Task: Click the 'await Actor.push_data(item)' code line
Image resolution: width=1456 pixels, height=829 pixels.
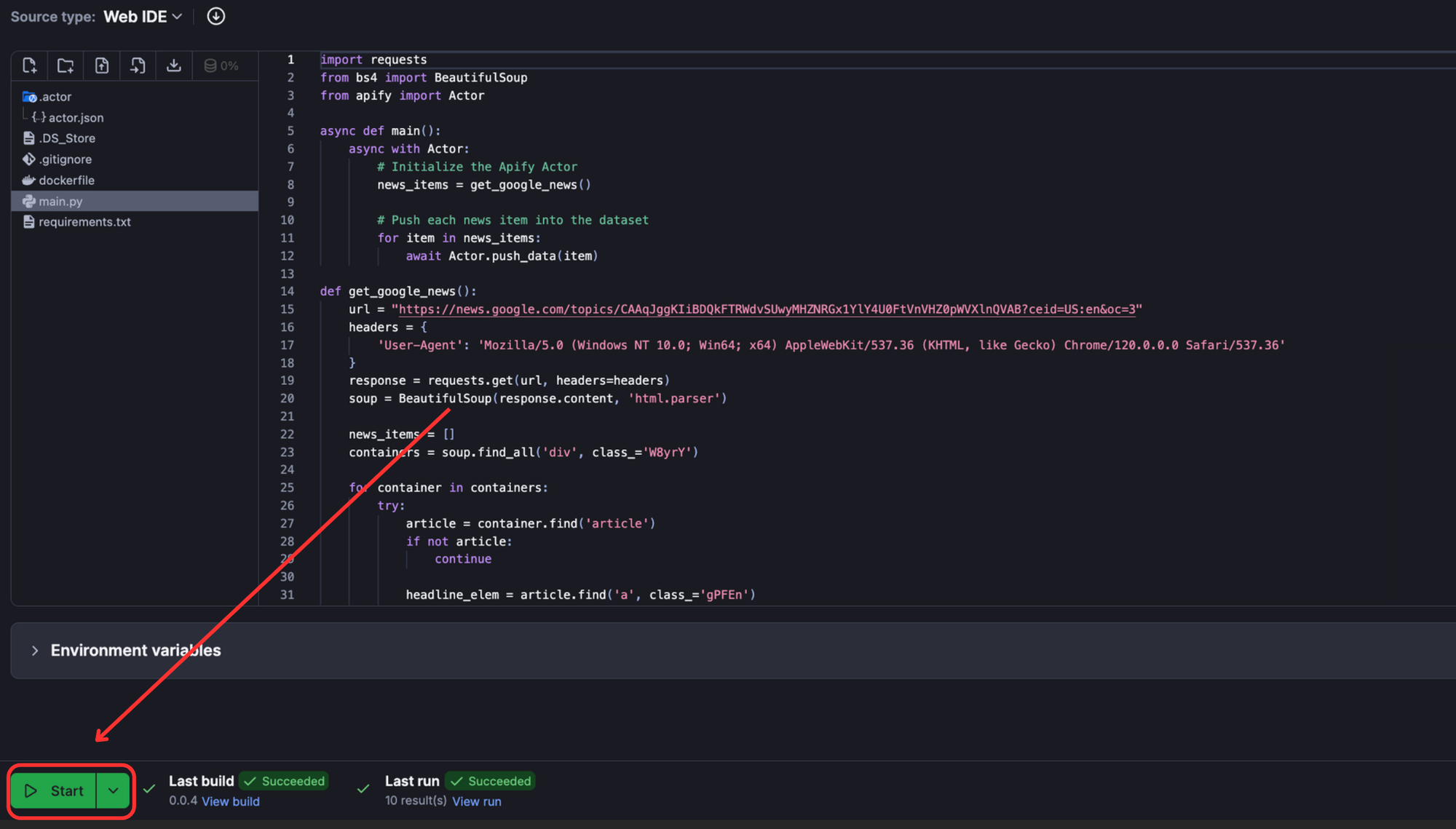Action: [502, 256]
